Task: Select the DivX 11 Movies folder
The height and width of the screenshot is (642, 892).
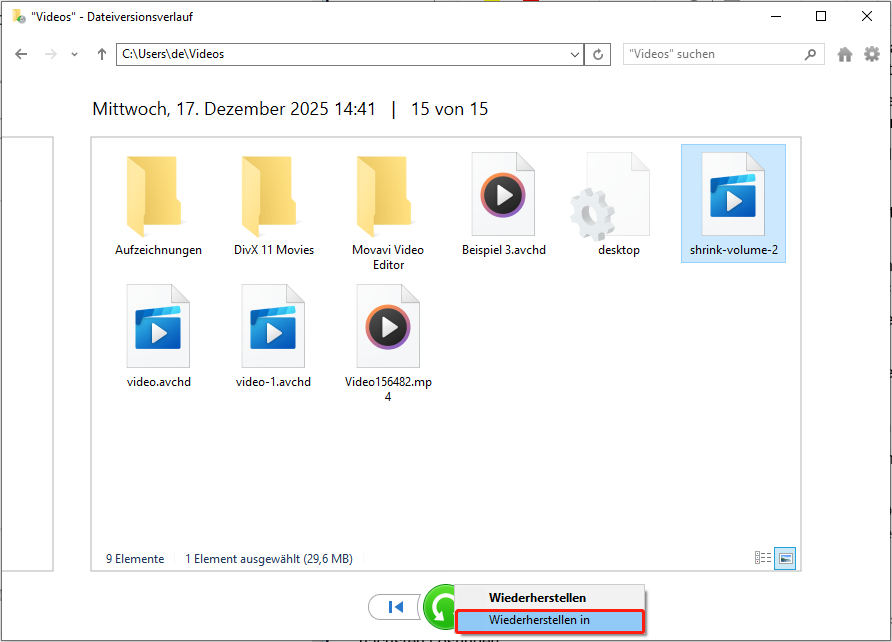Action: (274, 204)
